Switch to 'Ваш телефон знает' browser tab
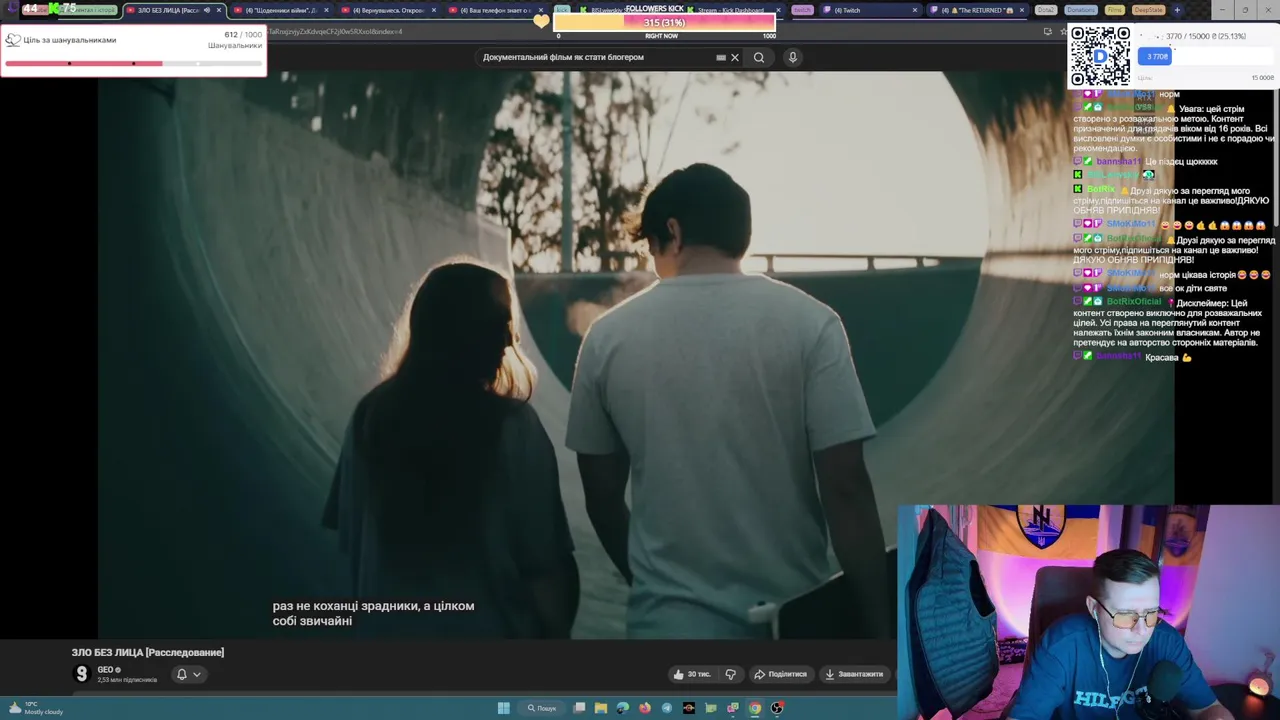1280x720 pixels. pyautogui.click(x=494, y=10)
